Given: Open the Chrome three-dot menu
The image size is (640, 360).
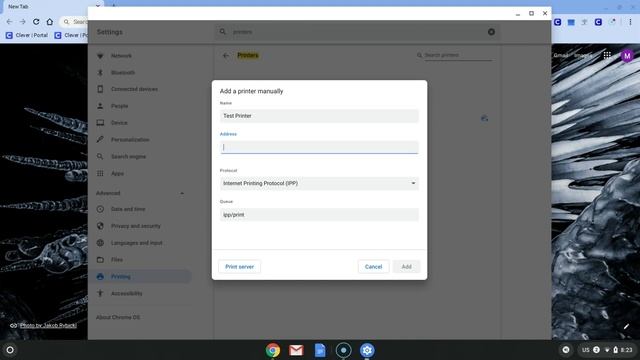Looking at the screenshot, I should point(630,22).
